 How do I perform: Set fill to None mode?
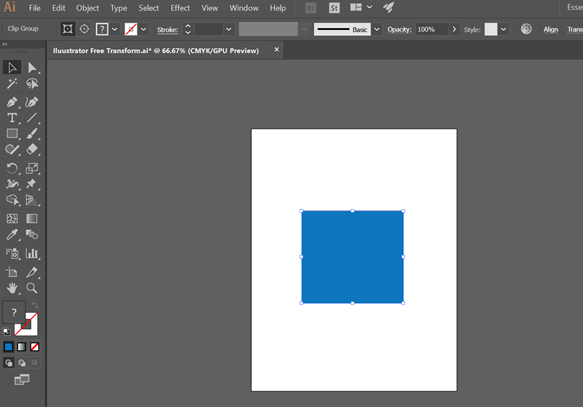[35, 347]
